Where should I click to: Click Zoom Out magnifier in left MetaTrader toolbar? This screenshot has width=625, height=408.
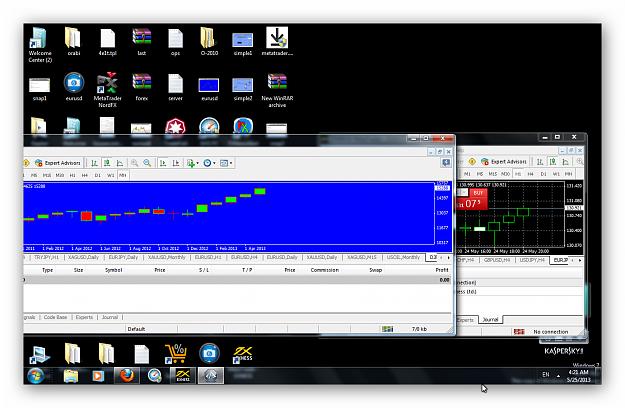(x=147, y=163)
